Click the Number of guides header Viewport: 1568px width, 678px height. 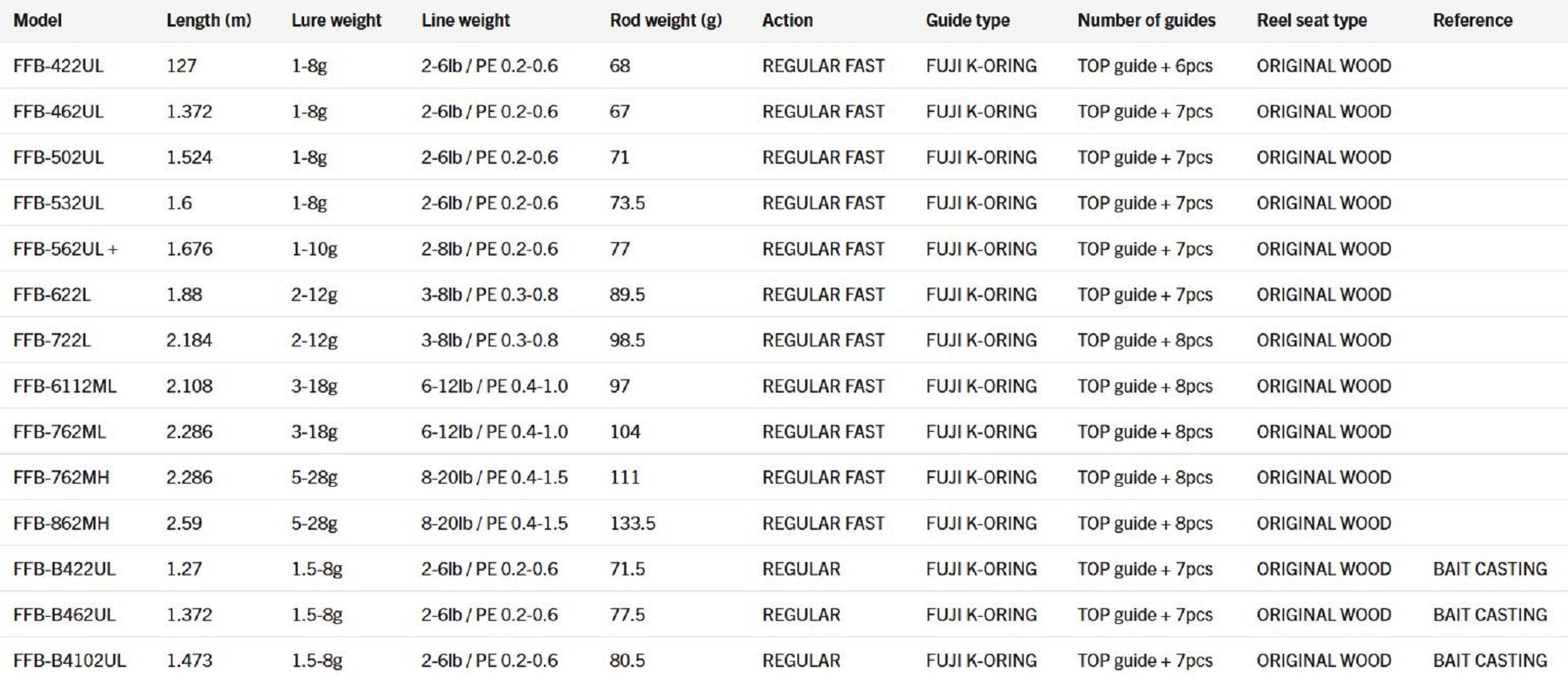(x=1146, y=20)
